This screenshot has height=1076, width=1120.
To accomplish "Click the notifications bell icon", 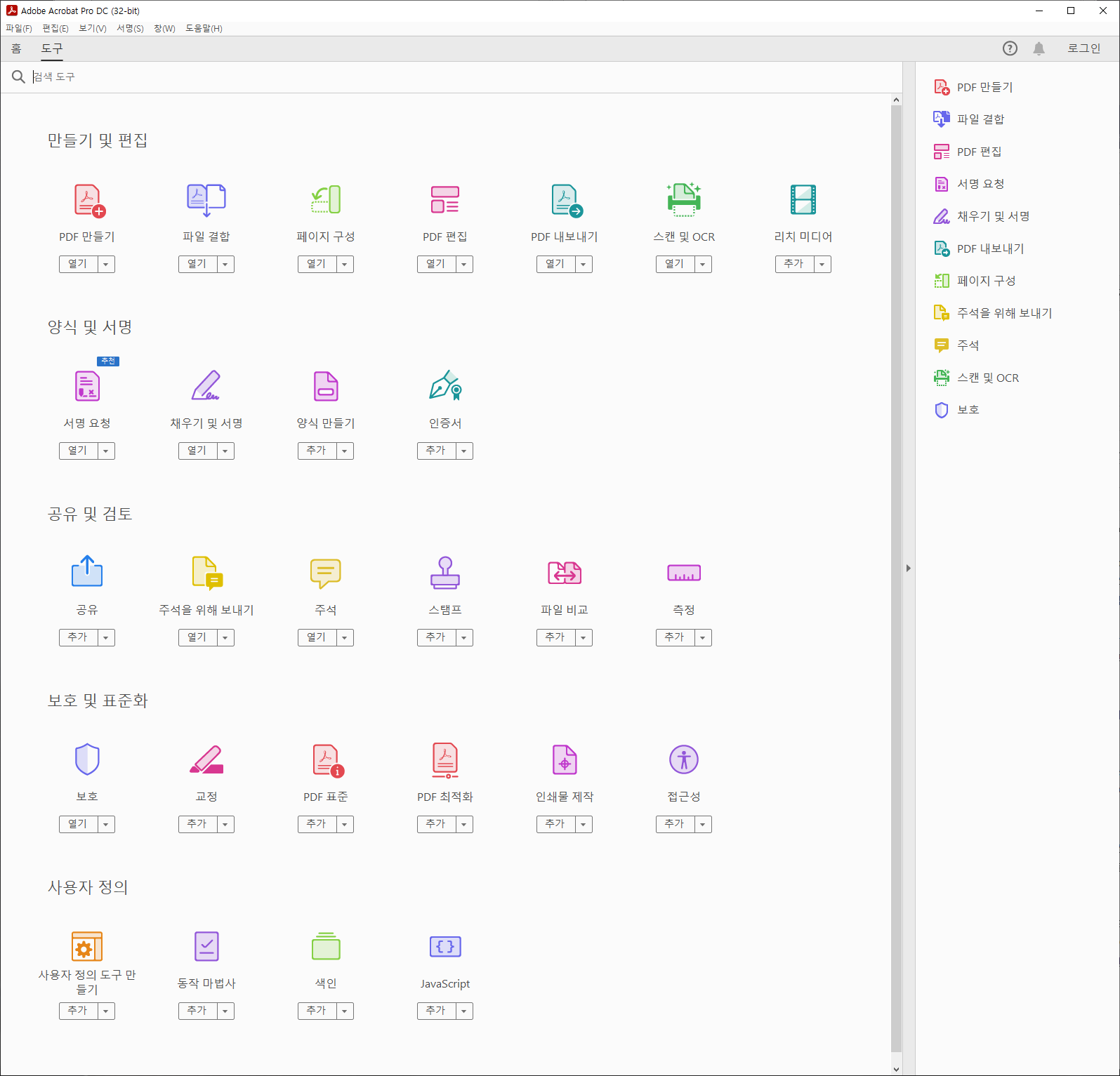I will click(1039, 48).
